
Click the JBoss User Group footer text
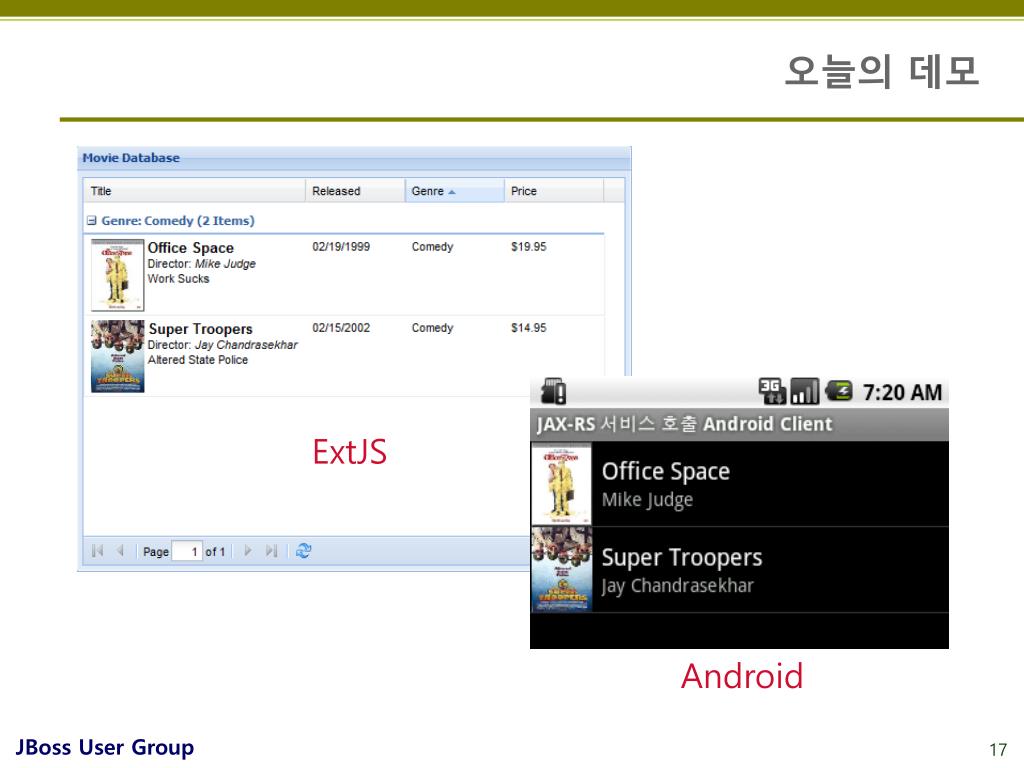(104, 747)
